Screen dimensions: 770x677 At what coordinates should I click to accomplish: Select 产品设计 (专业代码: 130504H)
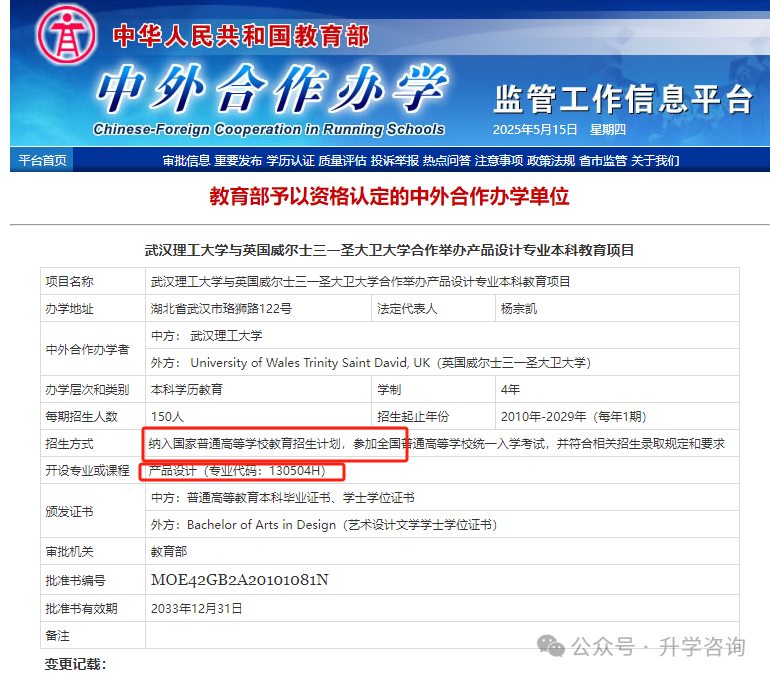click(x=237, y=471)
